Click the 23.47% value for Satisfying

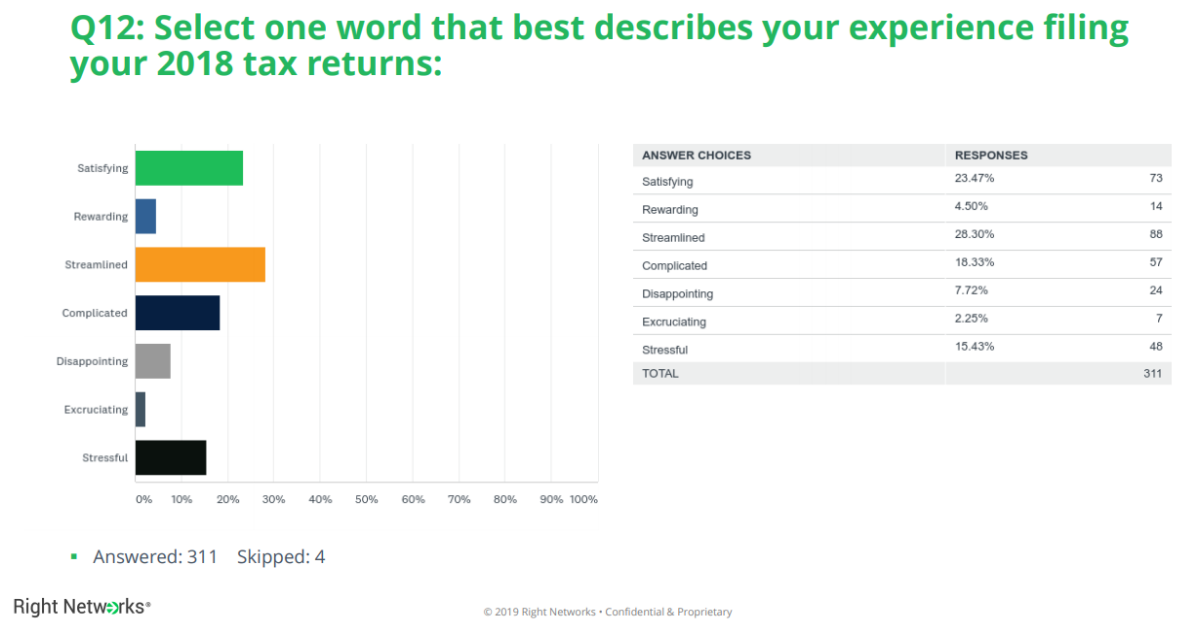pyautogui.click(x=974, y=178)
